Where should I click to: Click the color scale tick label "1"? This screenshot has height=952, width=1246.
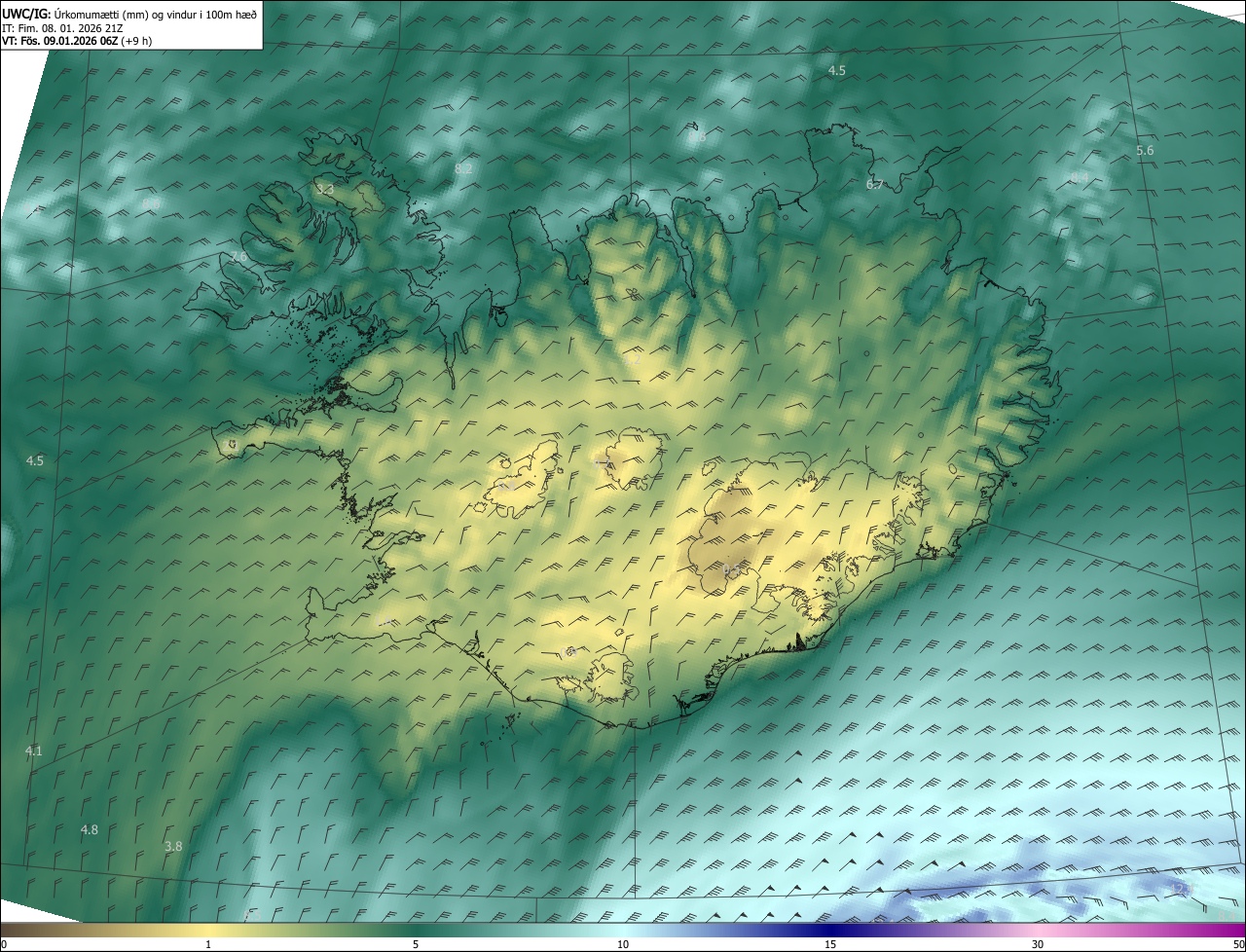point(208,945)
